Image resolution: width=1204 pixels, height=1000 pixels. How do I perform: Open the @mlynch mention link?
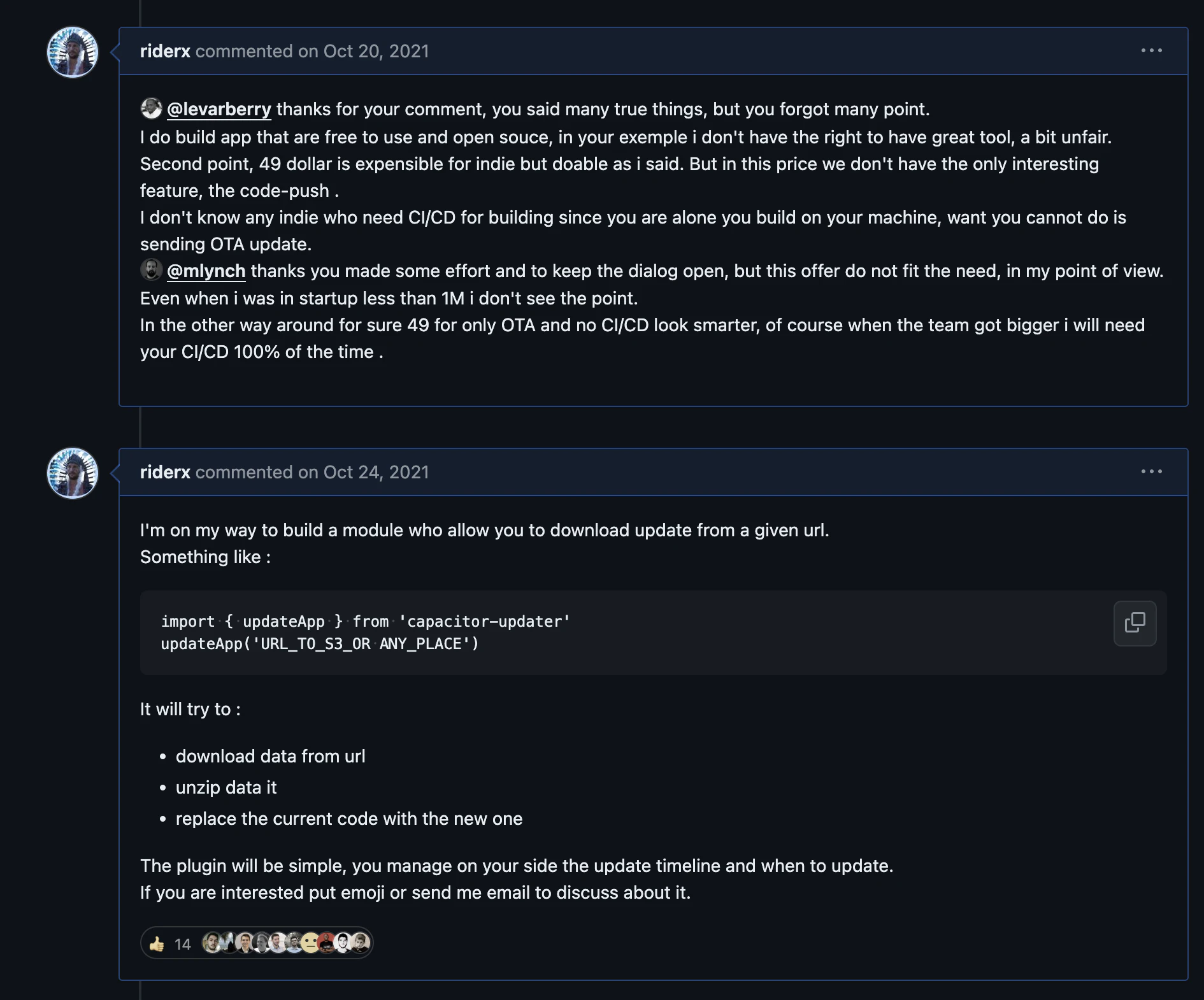206,271
